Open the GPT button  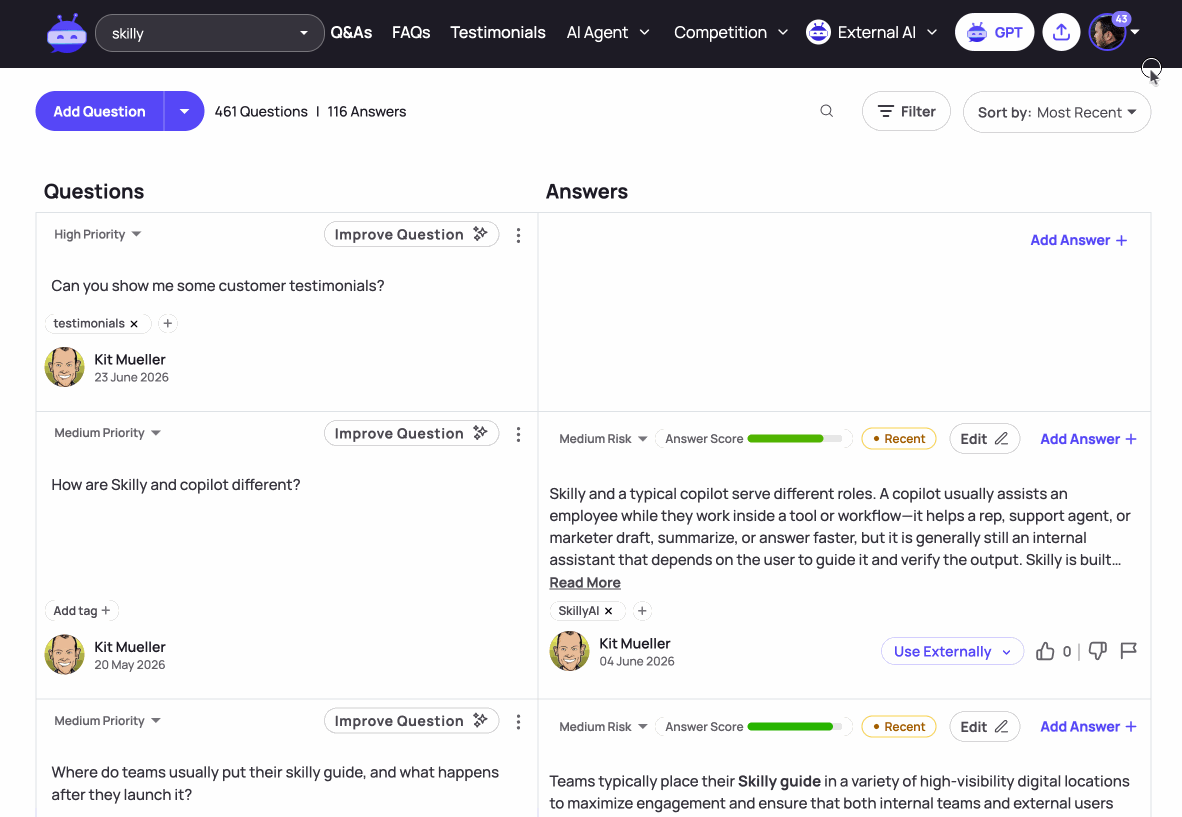point(994,32)
